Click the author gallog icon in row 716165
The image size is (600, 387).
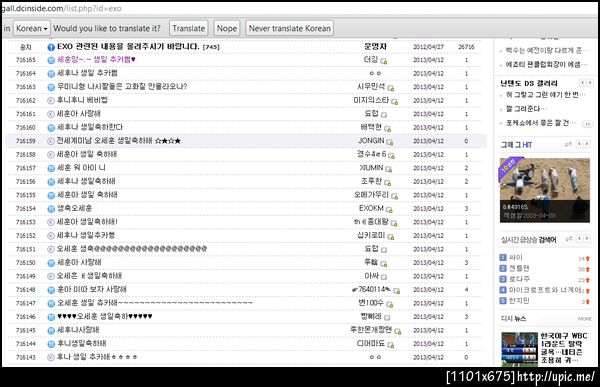[x=383, y=61]
